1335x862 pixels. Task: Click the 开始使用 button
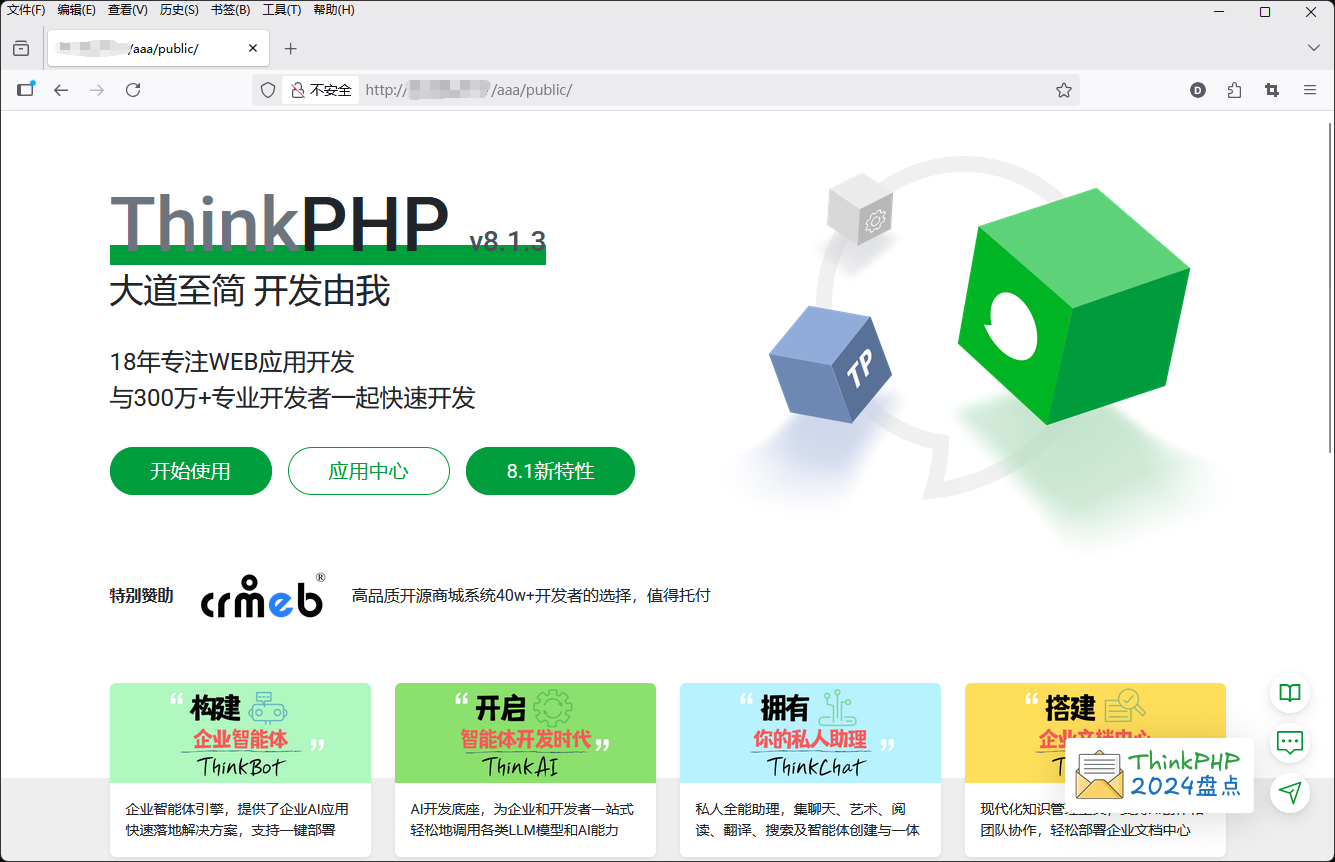(x=191, y=471)
